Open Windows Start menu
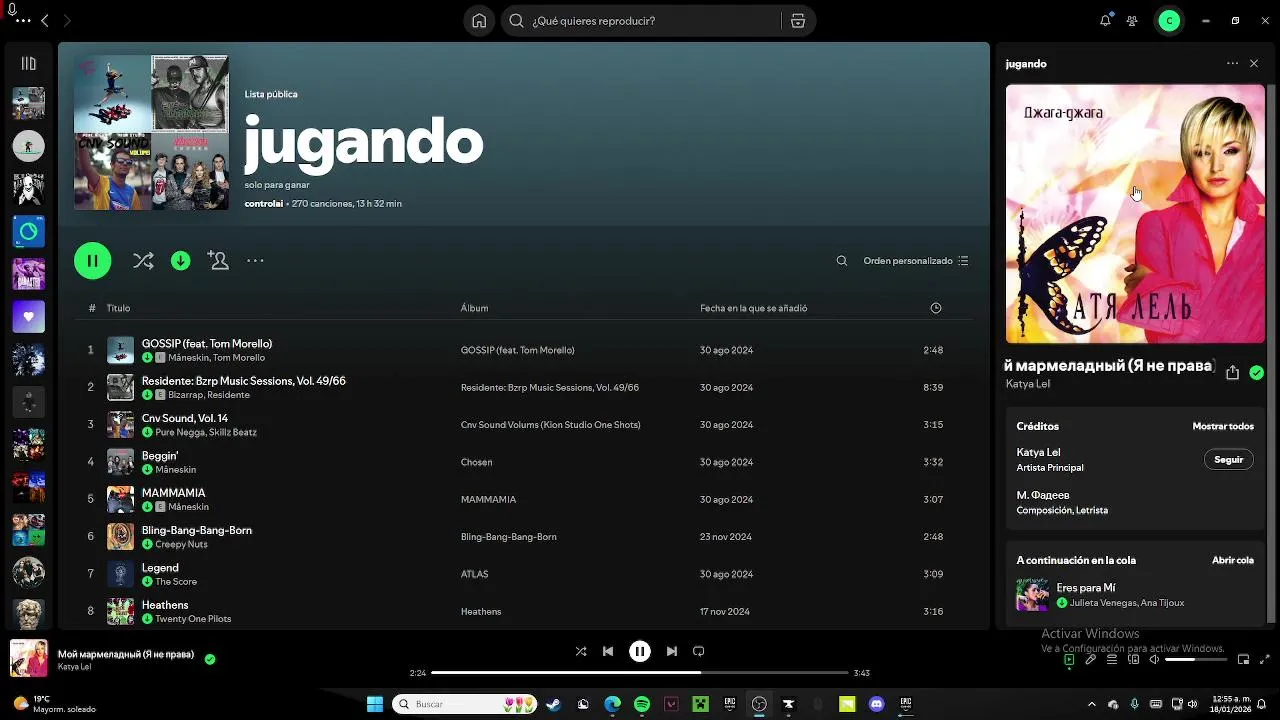This screenshot has width=1280, height=720. [x=375, y=704]
